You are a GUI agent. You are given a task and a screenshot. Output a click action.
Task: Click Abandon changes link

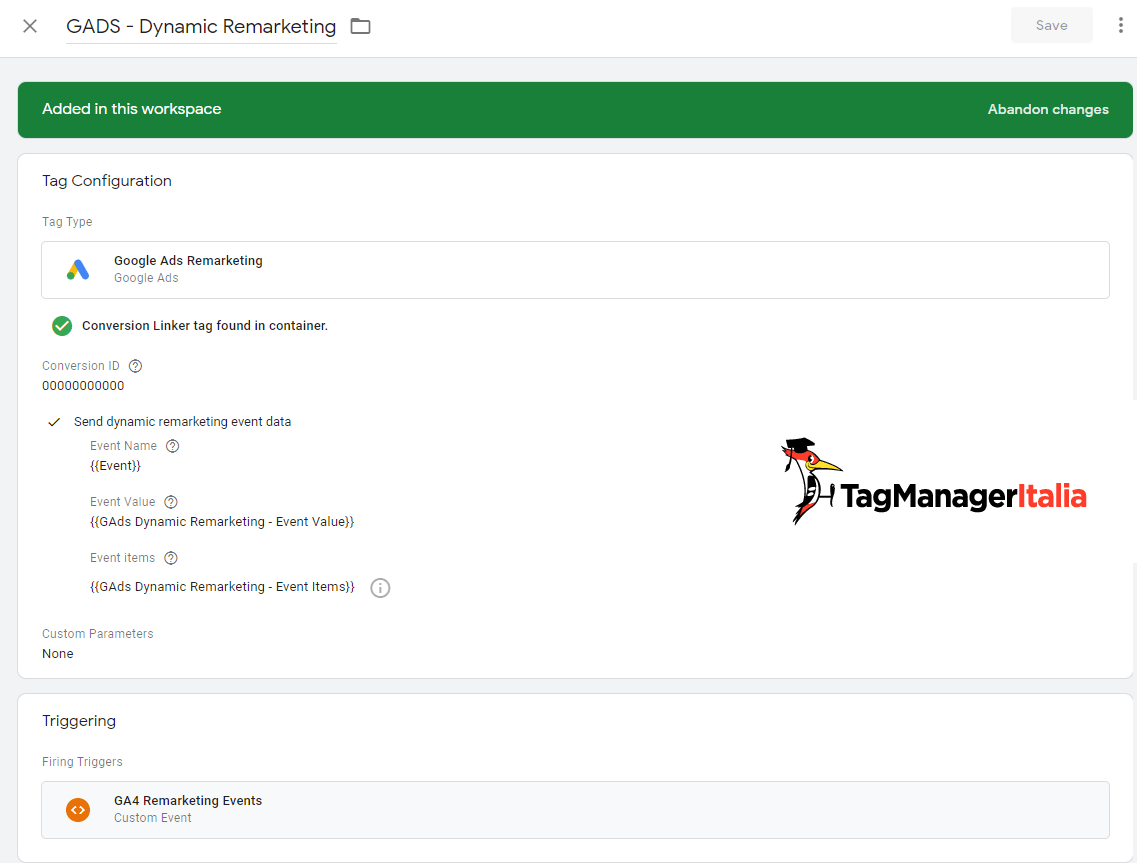1047,110
